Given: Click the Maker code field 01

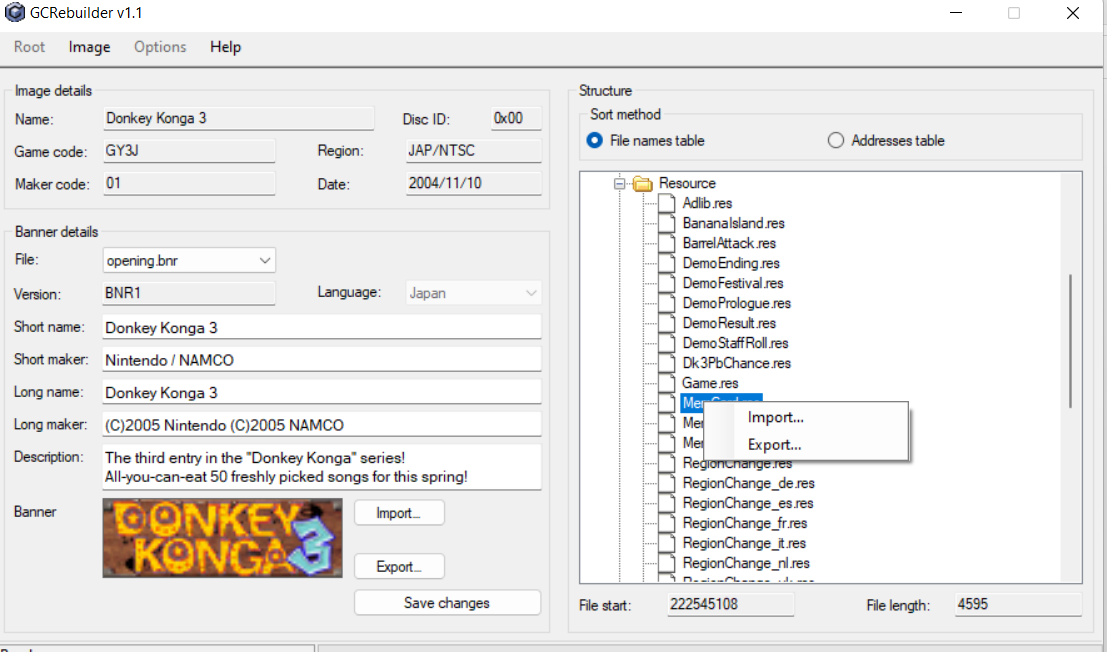Looking at the screenshot, I should pyautogui.click(x=189, y=183).
